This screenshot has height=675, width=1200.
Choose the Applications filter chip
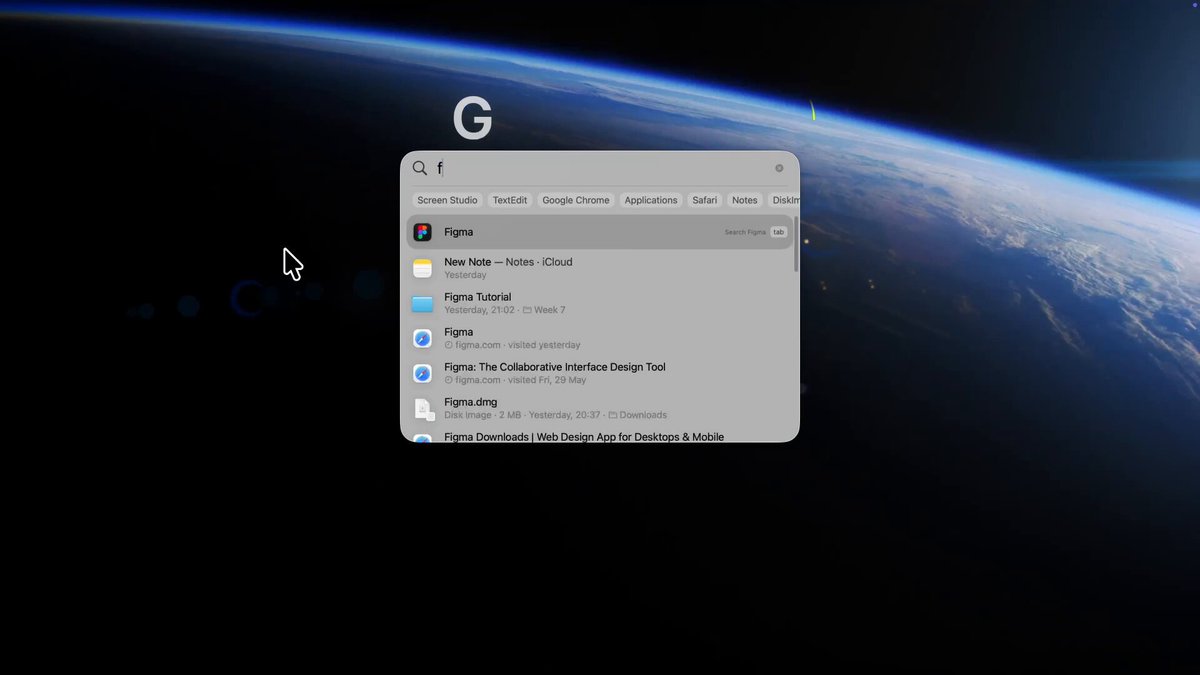[x=651, y=200]
